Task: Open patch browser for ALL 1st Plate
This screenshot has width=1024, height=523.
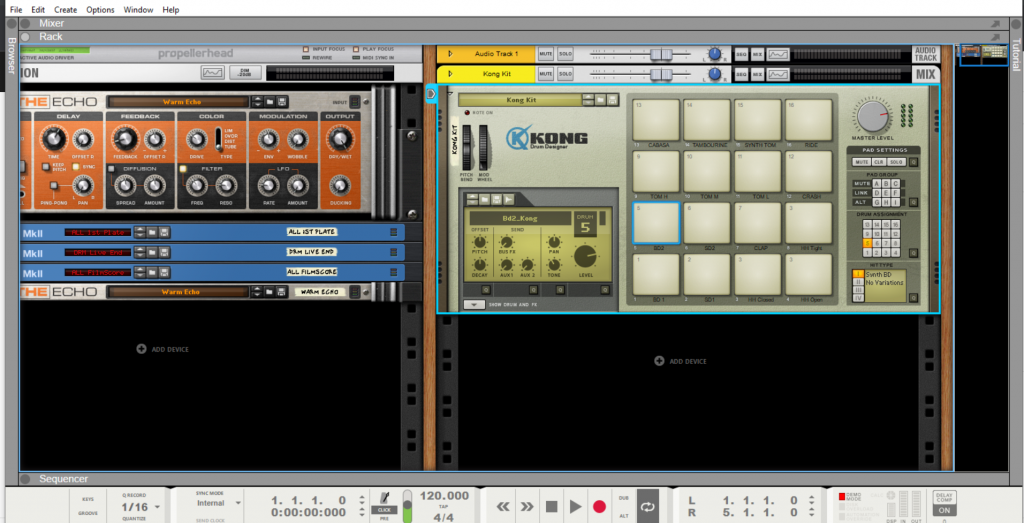Action: tap(152, 232)
